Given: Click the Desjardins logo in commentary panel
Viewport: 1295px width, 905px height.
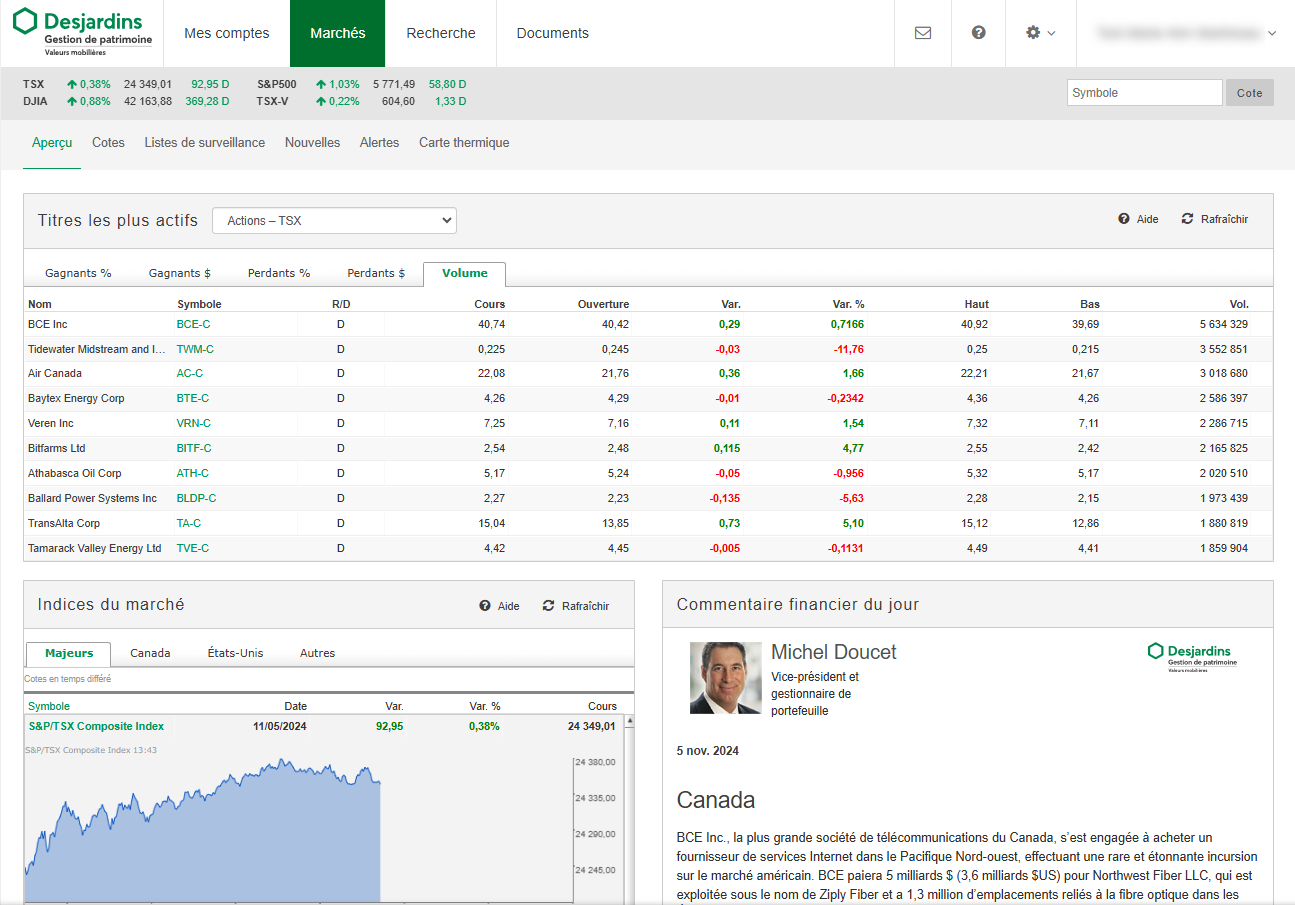Looking at the screenshot, I should coord(1192,657).
